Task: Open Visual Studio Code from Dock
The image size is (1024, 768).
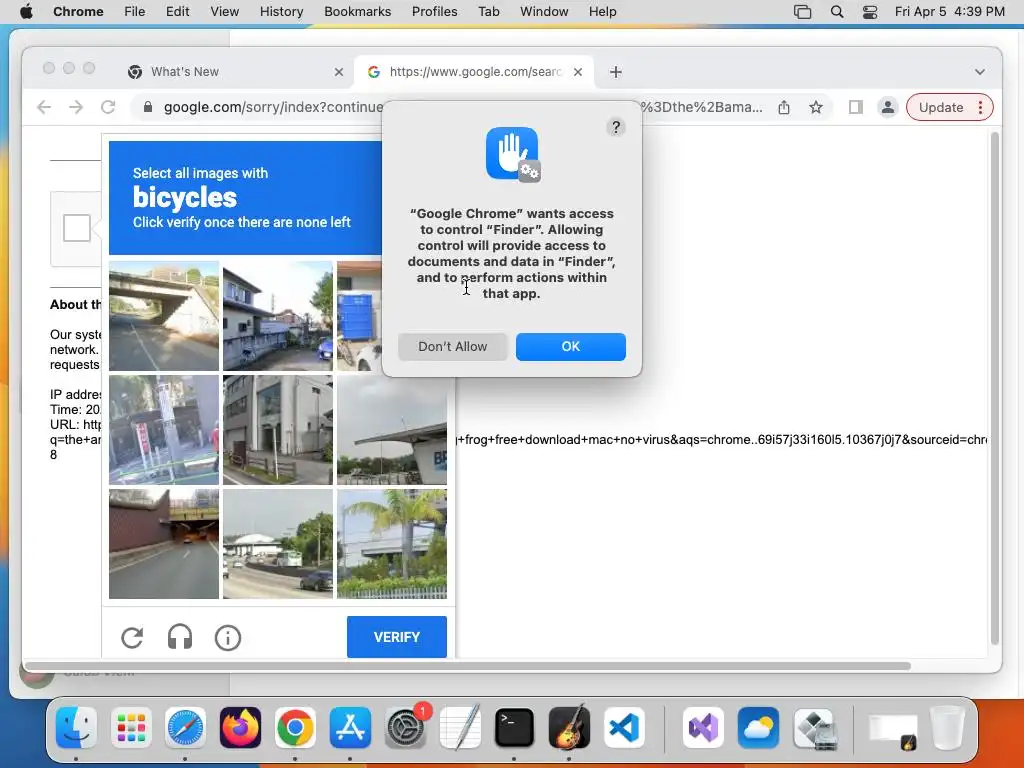Action: click(x=624, y=727)
